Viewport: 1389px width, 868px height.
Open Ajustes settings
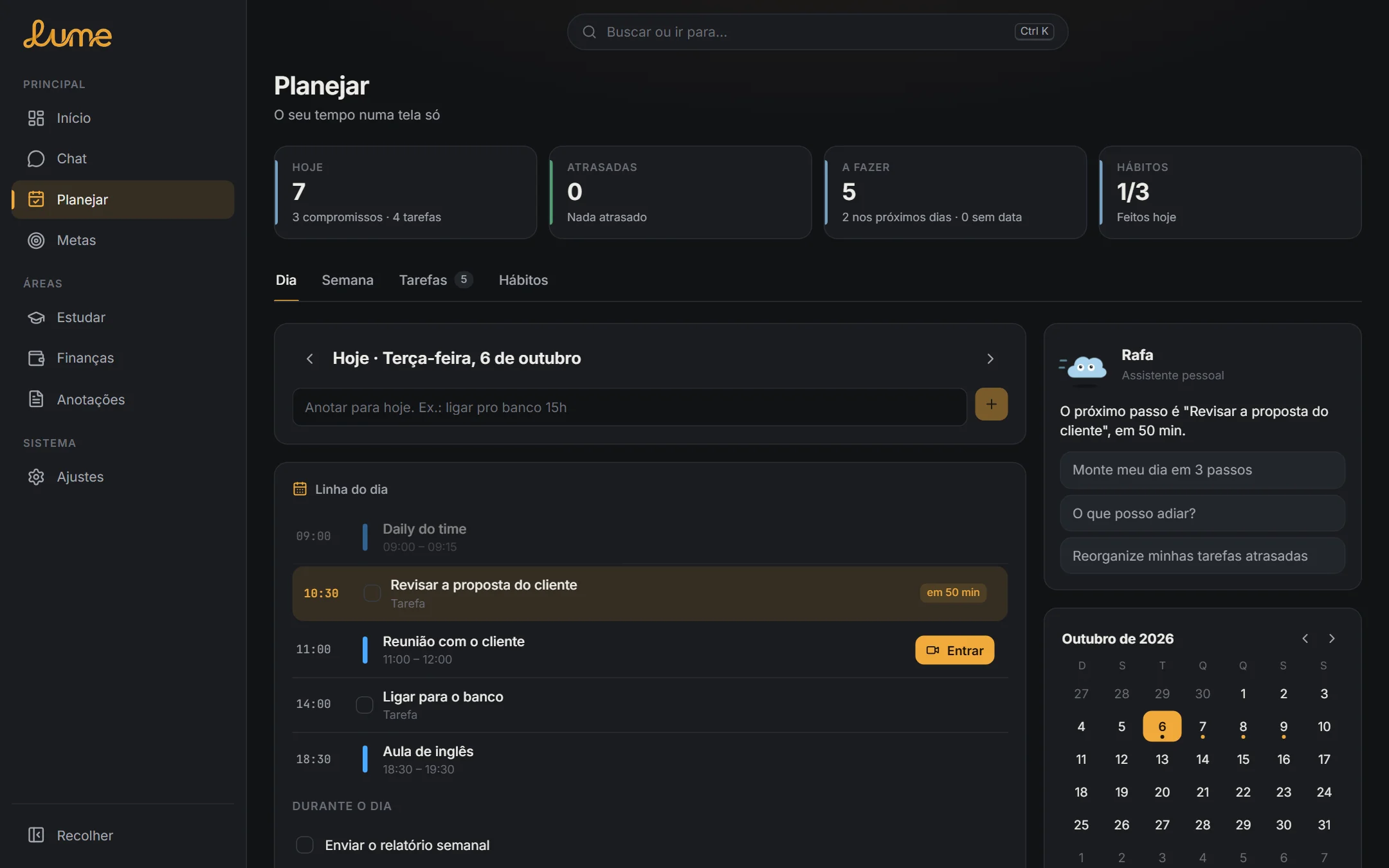[x=123, y=477]
